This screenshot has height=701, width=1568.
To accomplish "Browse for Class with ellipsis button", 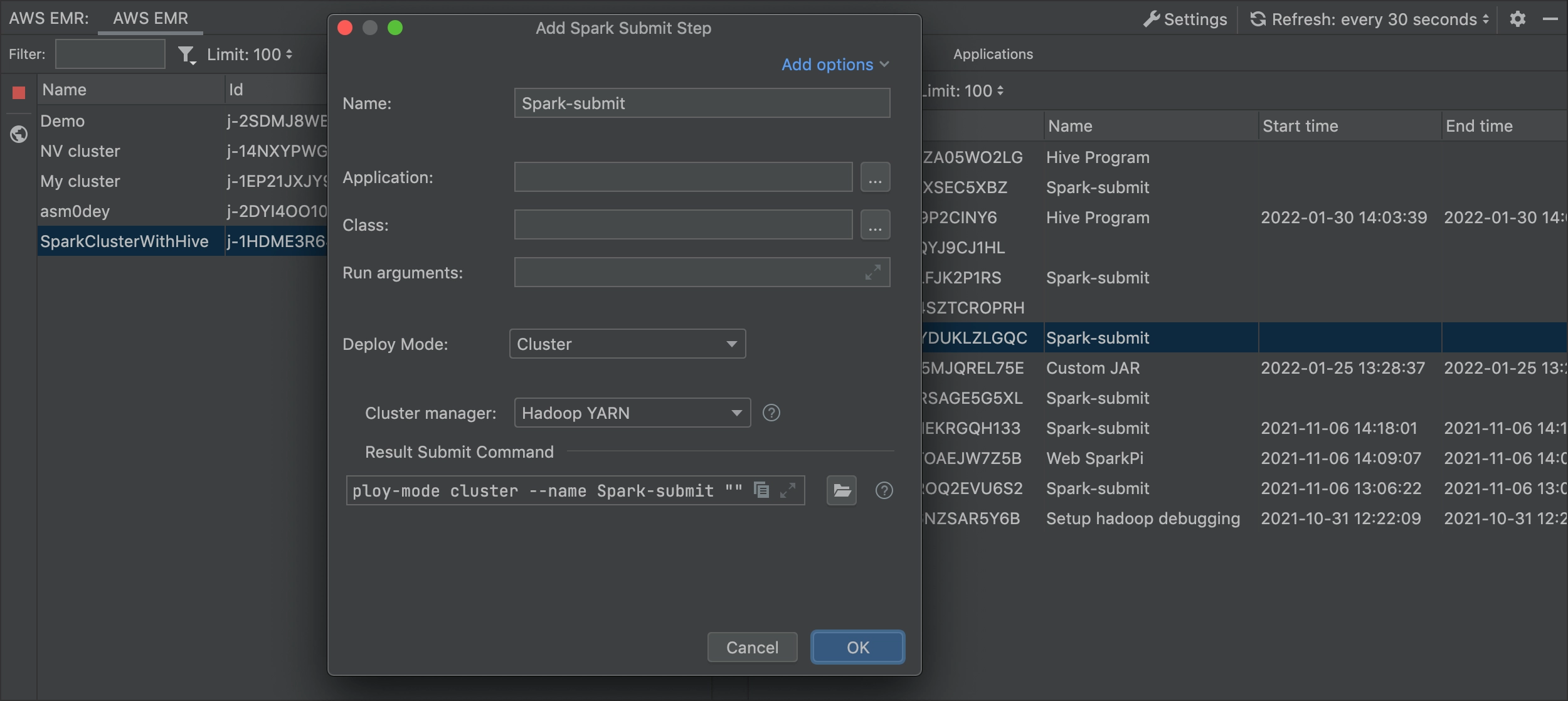I will tap(875, 224).
